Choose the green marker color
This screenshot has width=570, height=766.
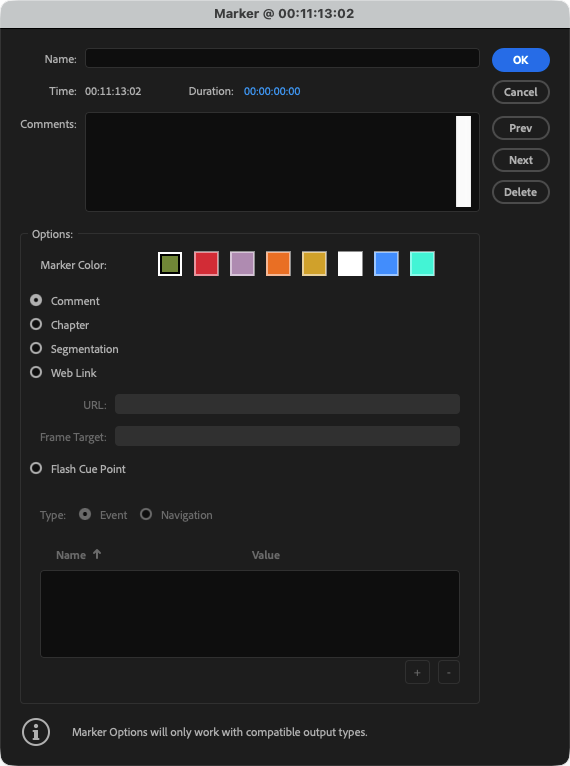(x=170, y=264)
